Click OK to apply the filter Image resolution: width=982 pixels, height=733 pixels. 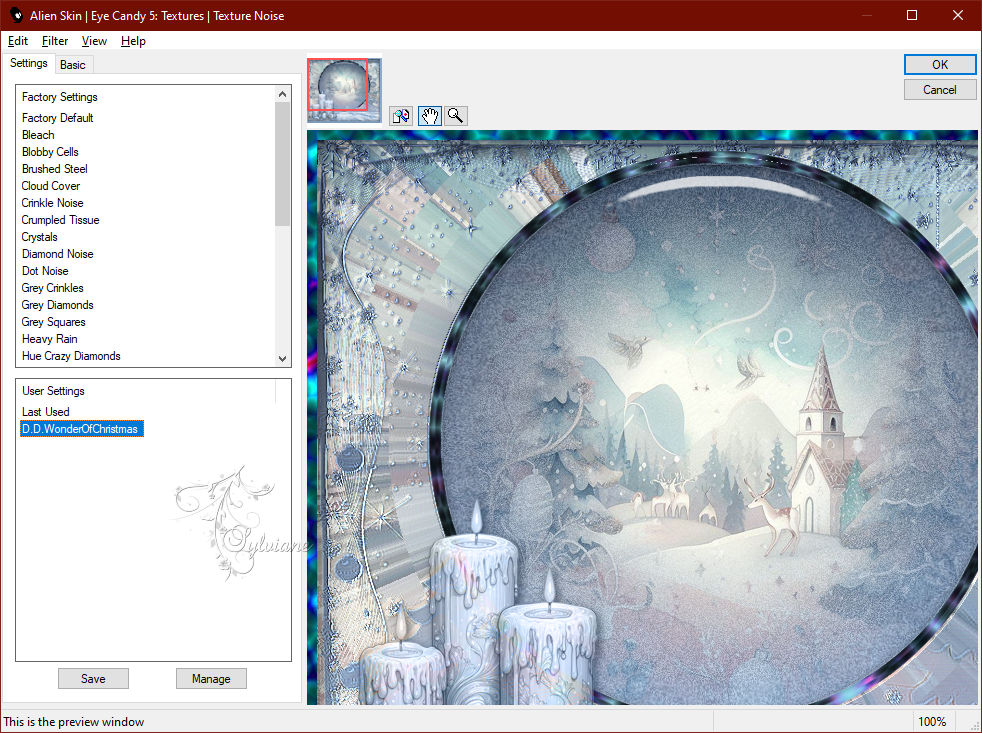coord(939,65)
